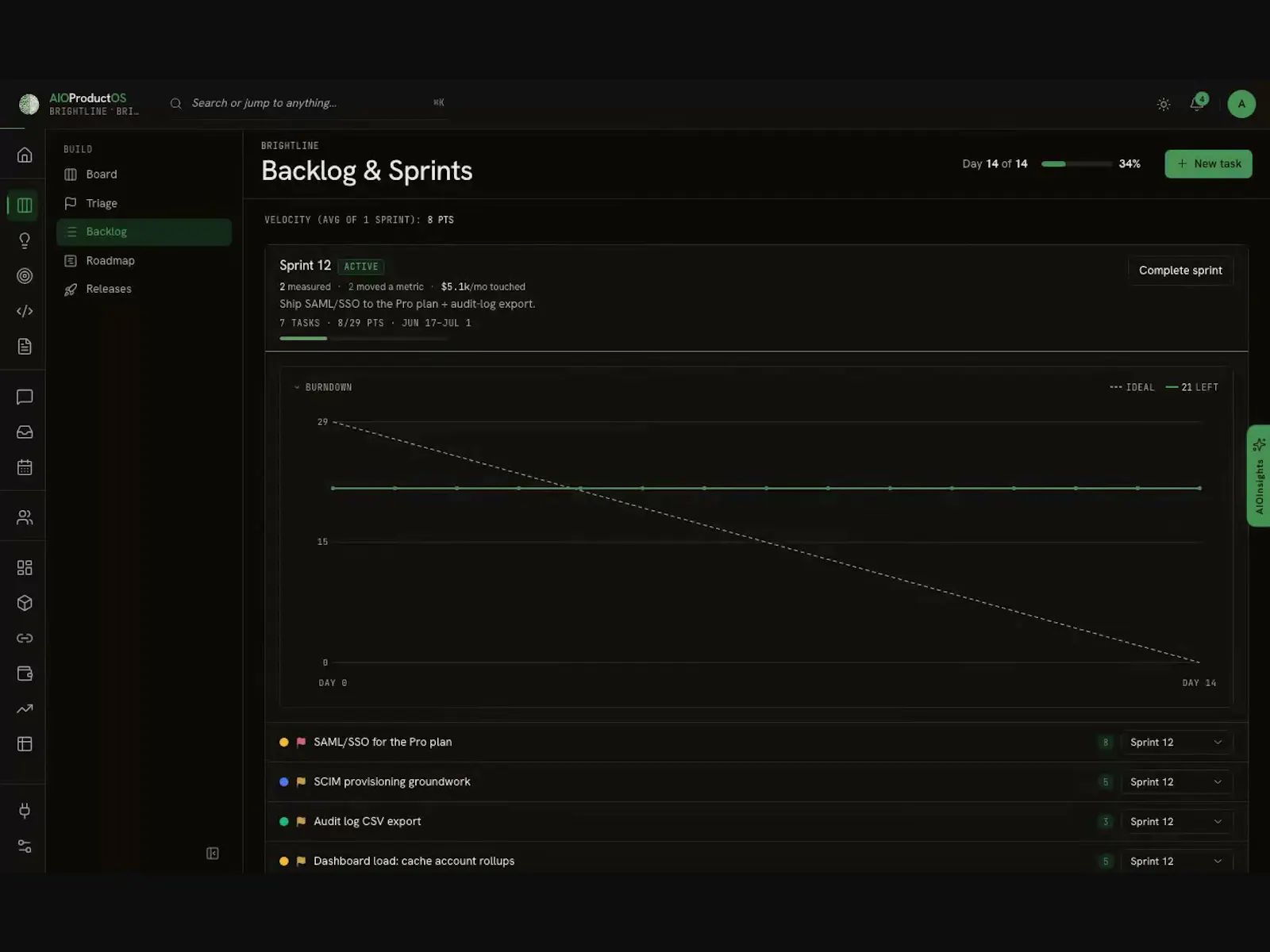Click the Day 14 of 14 progress bar
This screenshot has width=1270, height=952.
[1076, 164]
